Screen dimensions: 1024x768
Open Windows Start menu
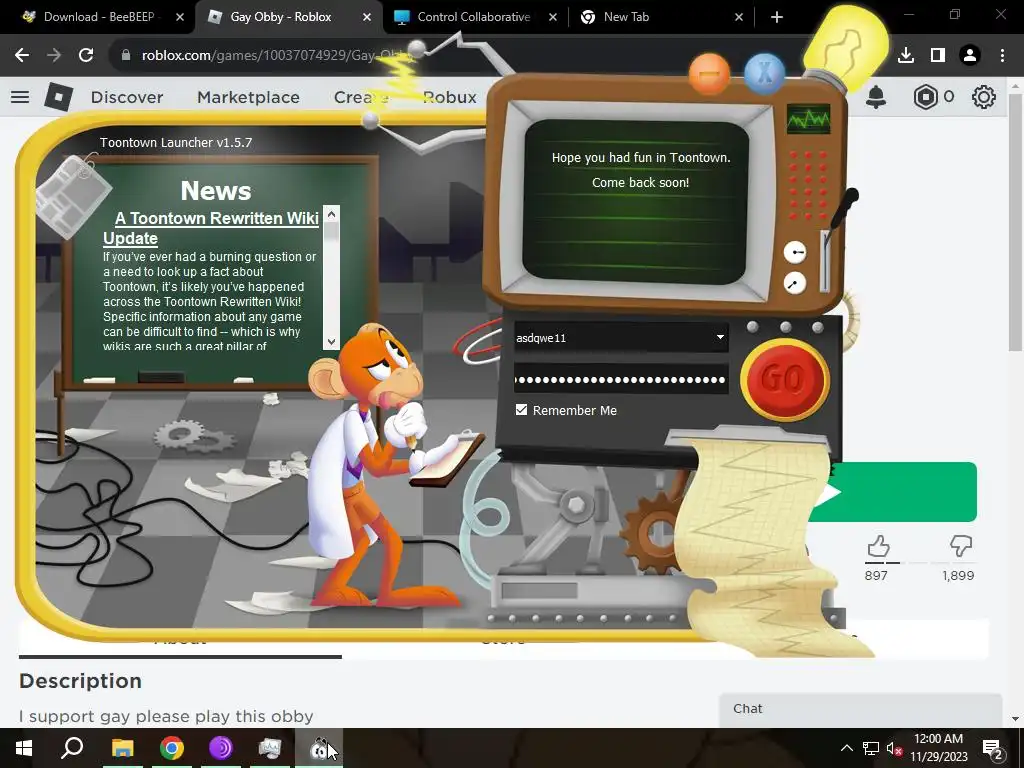click(24, 748)
